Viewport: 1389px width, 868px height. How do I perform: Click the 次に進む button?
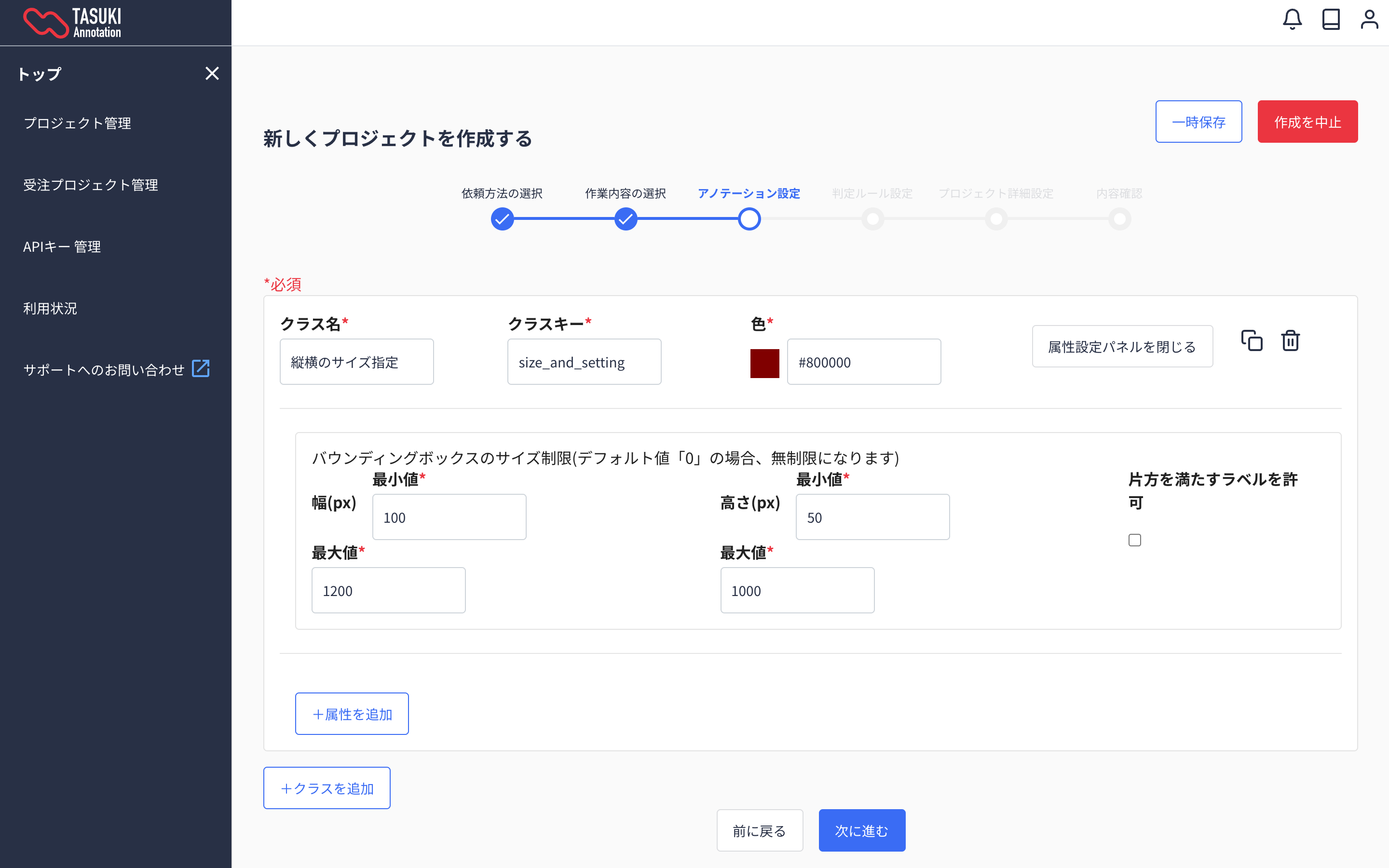pos(861,830)
